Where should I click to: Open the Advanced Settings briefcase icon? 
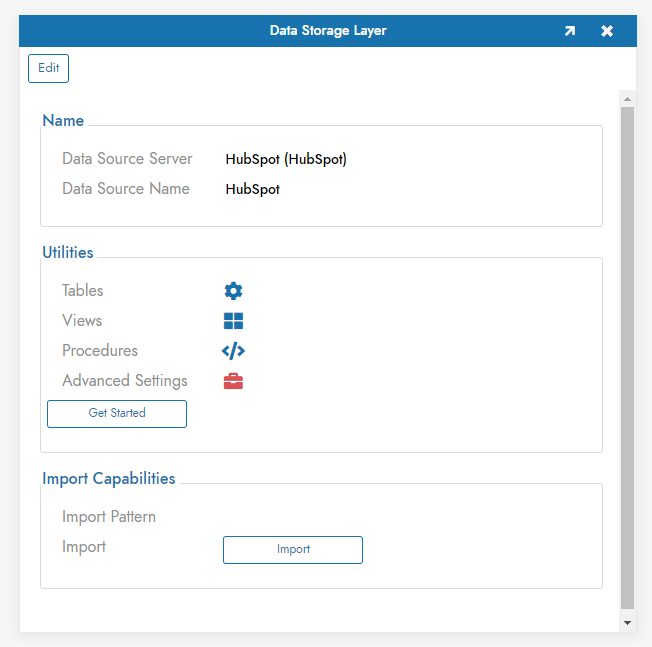[x=233, y=381]
